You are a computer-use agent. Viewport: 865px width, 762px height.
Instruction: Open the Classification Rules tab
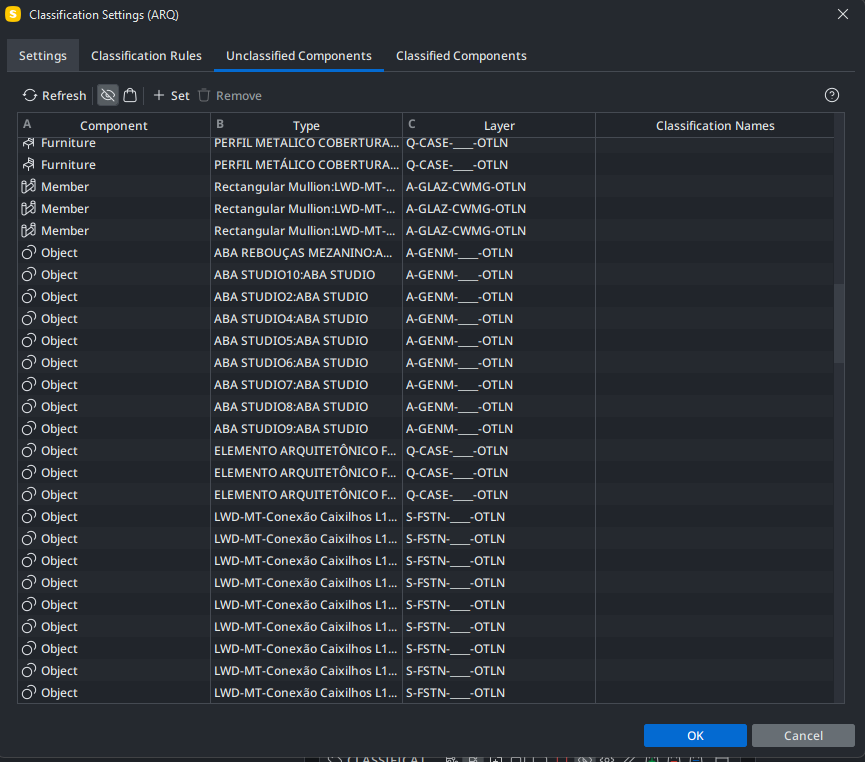coord(146,56)
